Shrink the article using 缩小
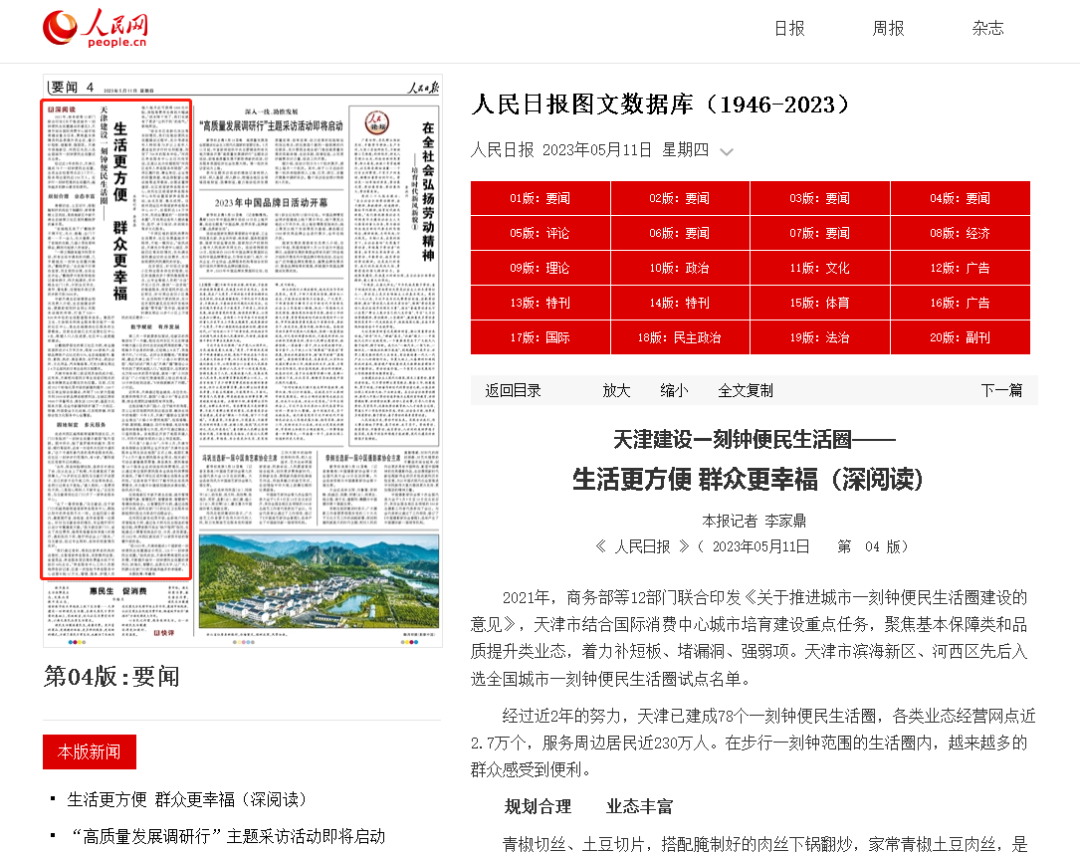 [x=674, y=390]
